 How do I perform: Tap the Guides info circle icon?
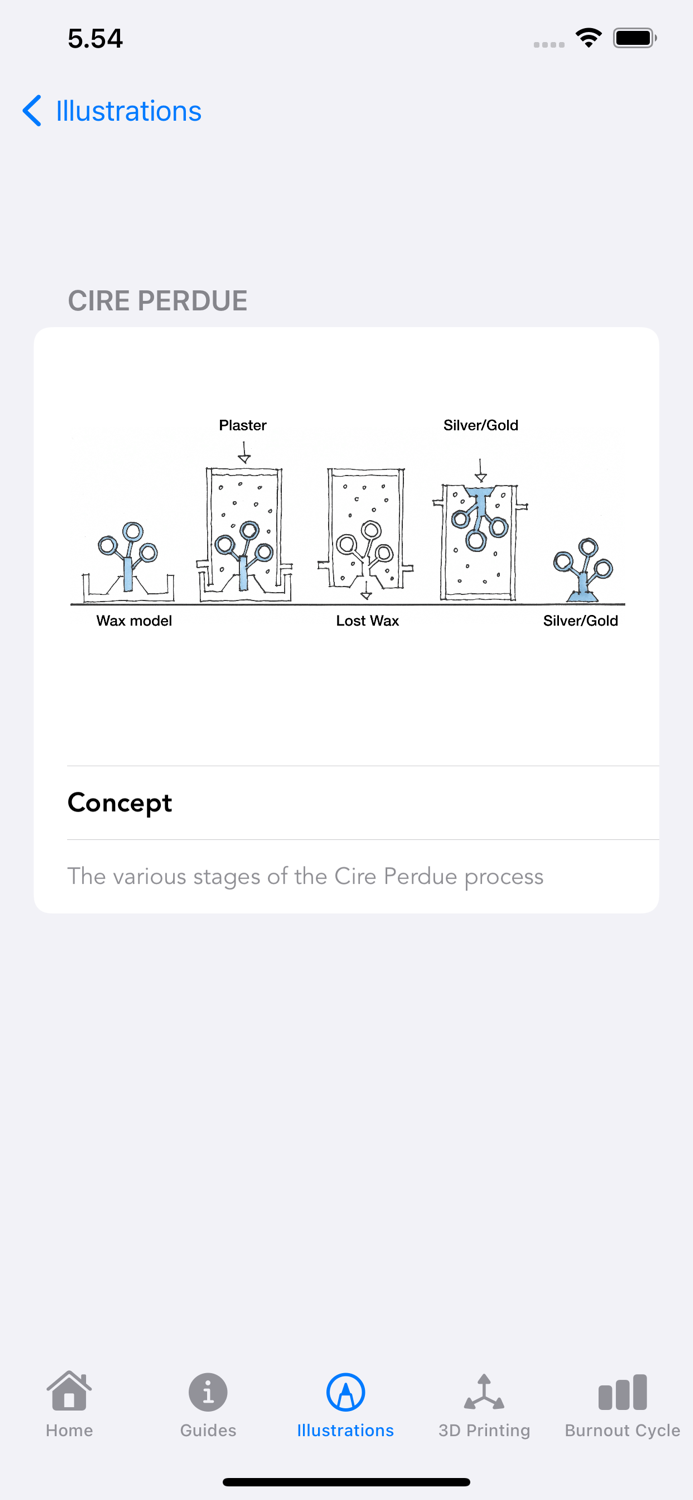tap(207, 1390)
